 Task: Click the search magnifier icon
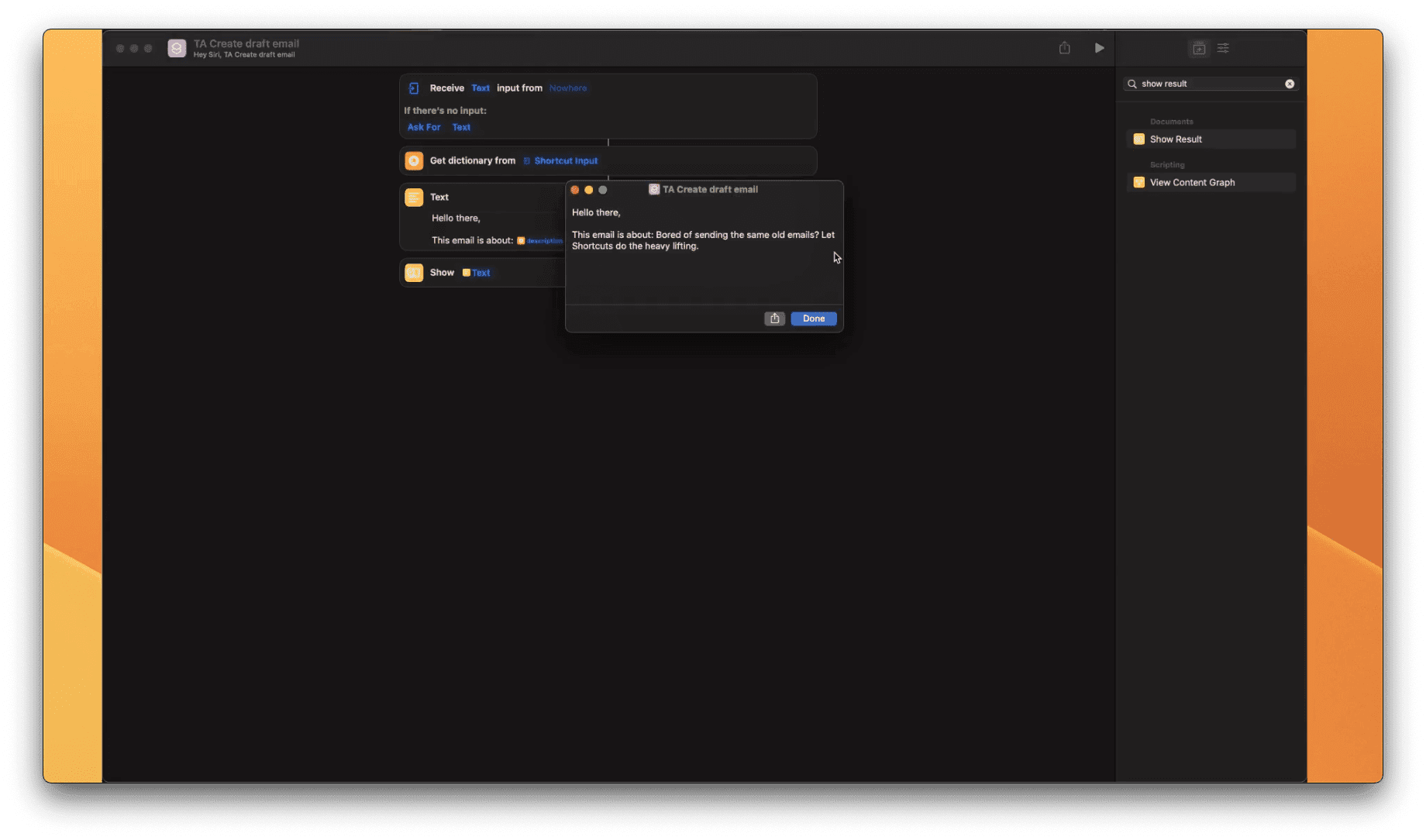tap(1132, 84)
